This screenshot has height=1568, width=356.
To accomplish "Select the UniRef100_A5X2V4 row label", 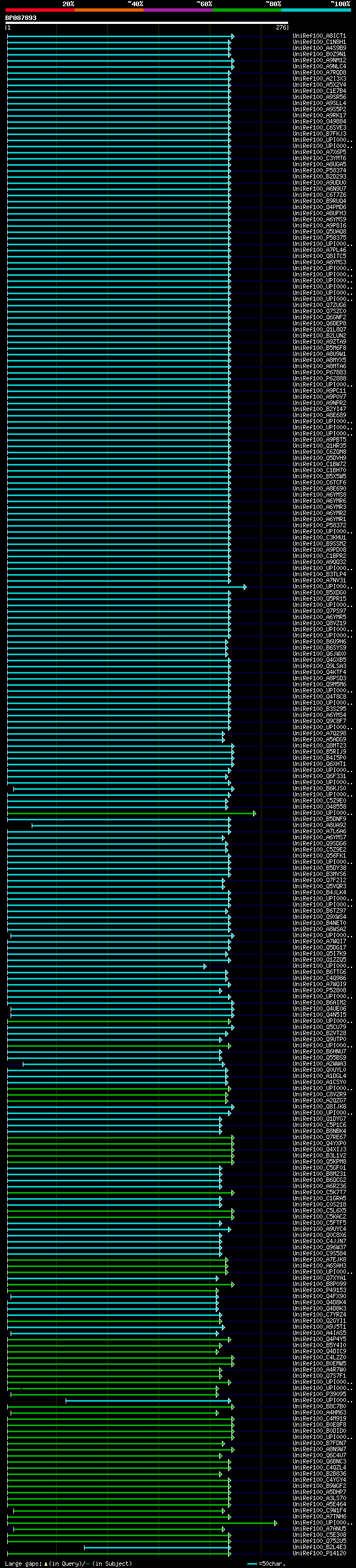I will (x=319, y=85).
